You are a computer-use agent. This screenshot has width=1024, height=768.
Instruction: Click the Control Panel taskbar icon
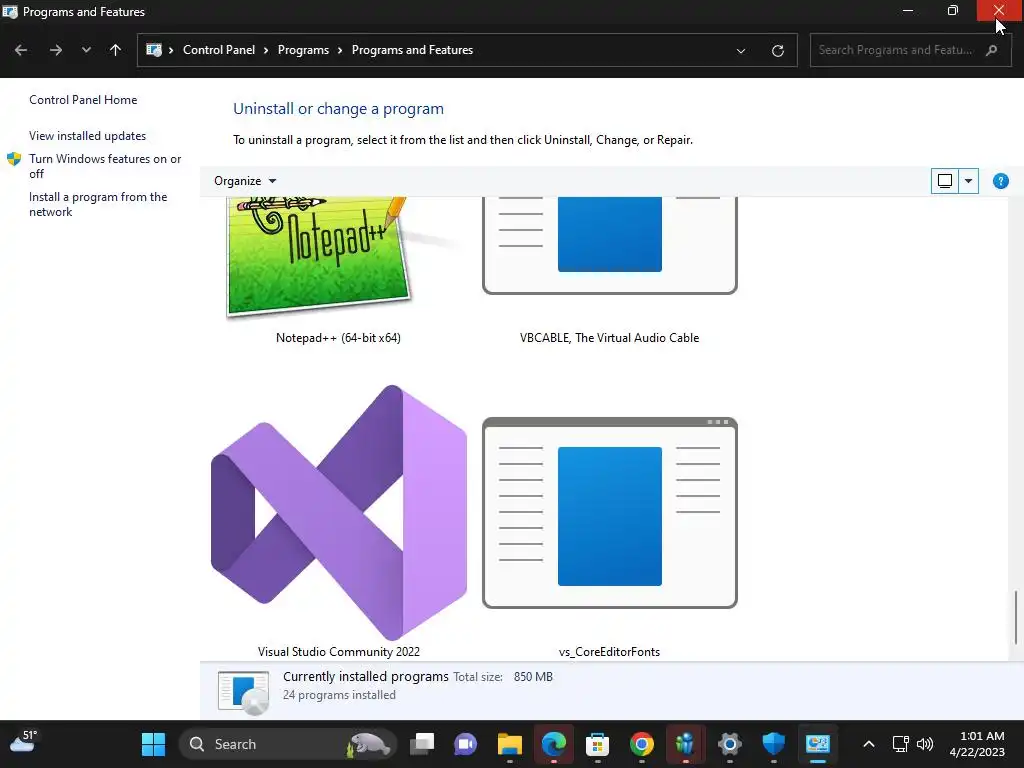[x=817, y=744]
